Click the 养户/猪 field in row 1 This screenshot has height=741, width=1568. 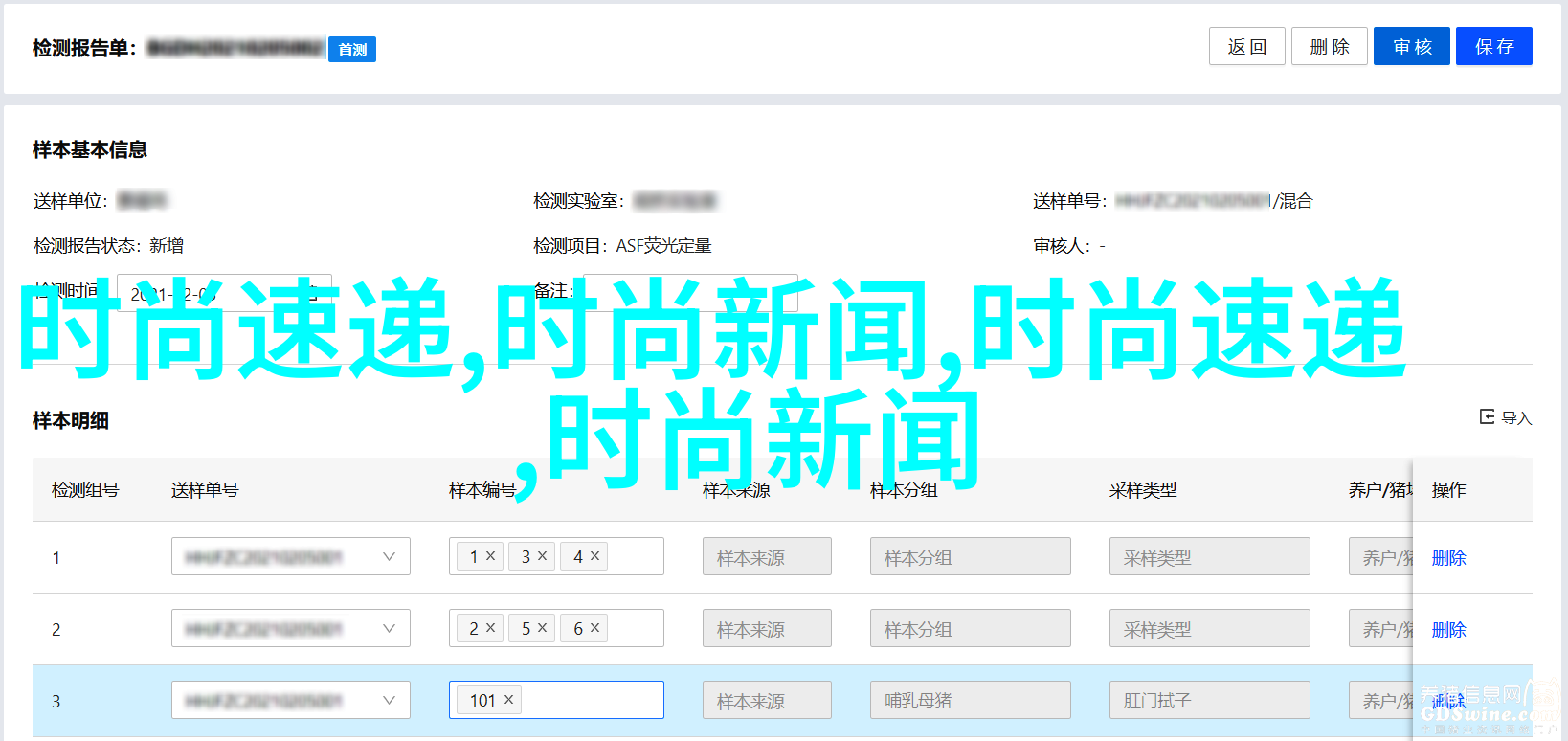(1380, 556)
